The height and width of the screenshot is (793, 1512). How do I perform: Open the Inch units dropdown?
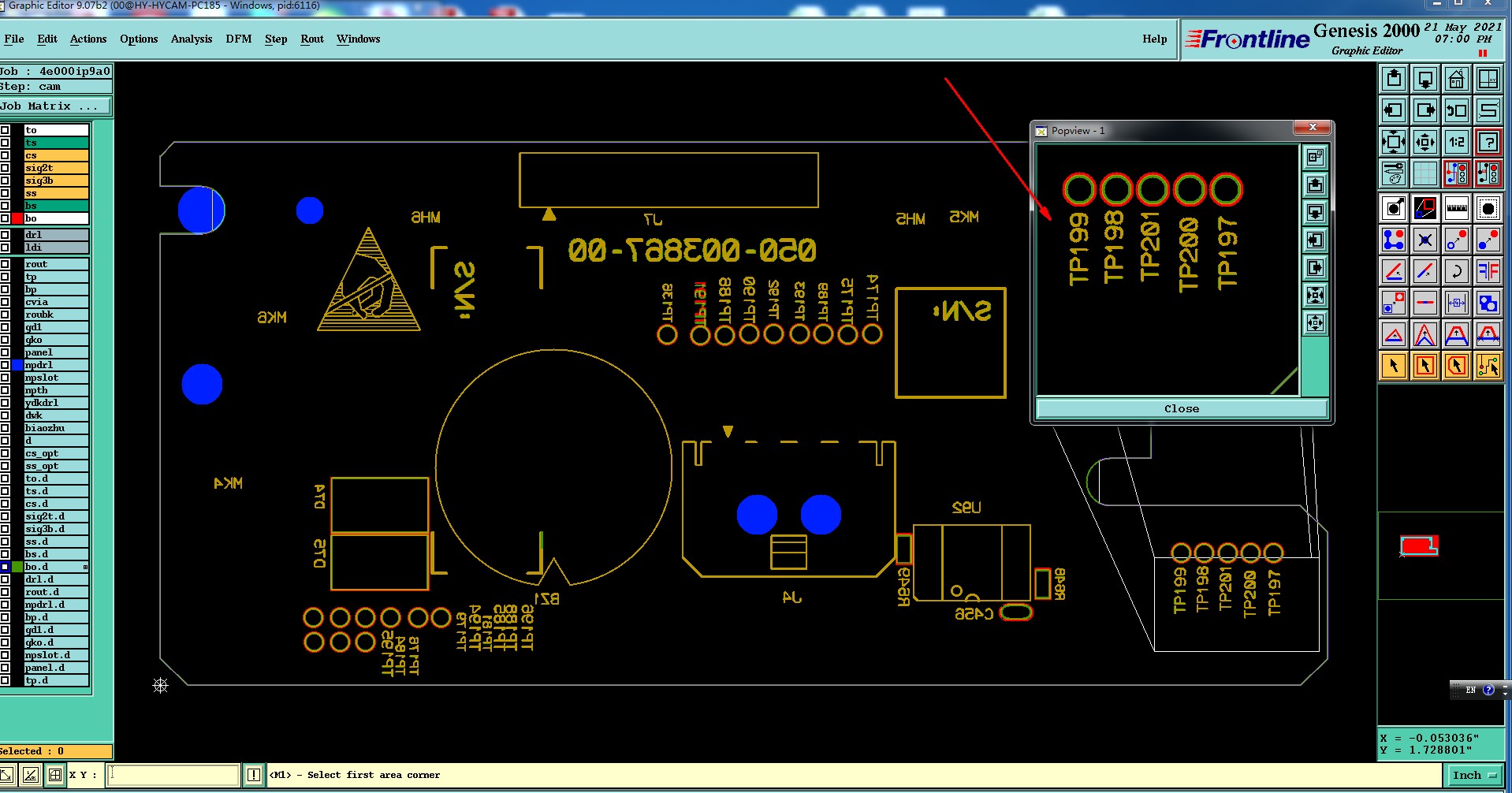click(1475, 775)
